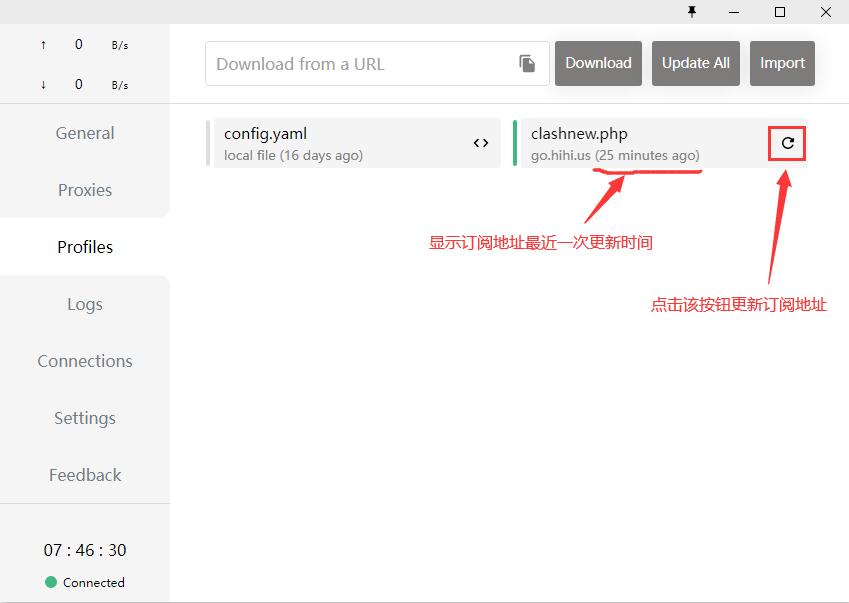Switch to the Logs tab

85,304
